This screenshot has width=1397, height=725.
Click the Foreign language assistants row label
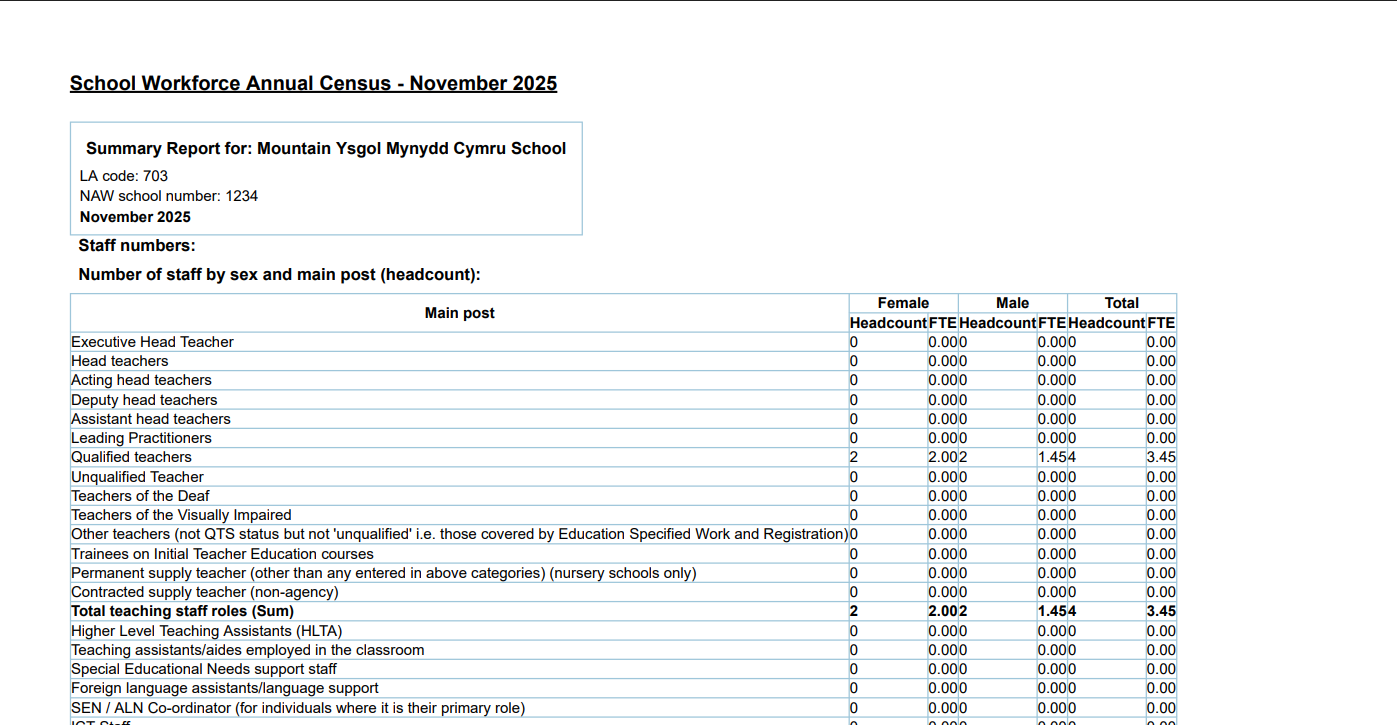[x=225, y=688]
